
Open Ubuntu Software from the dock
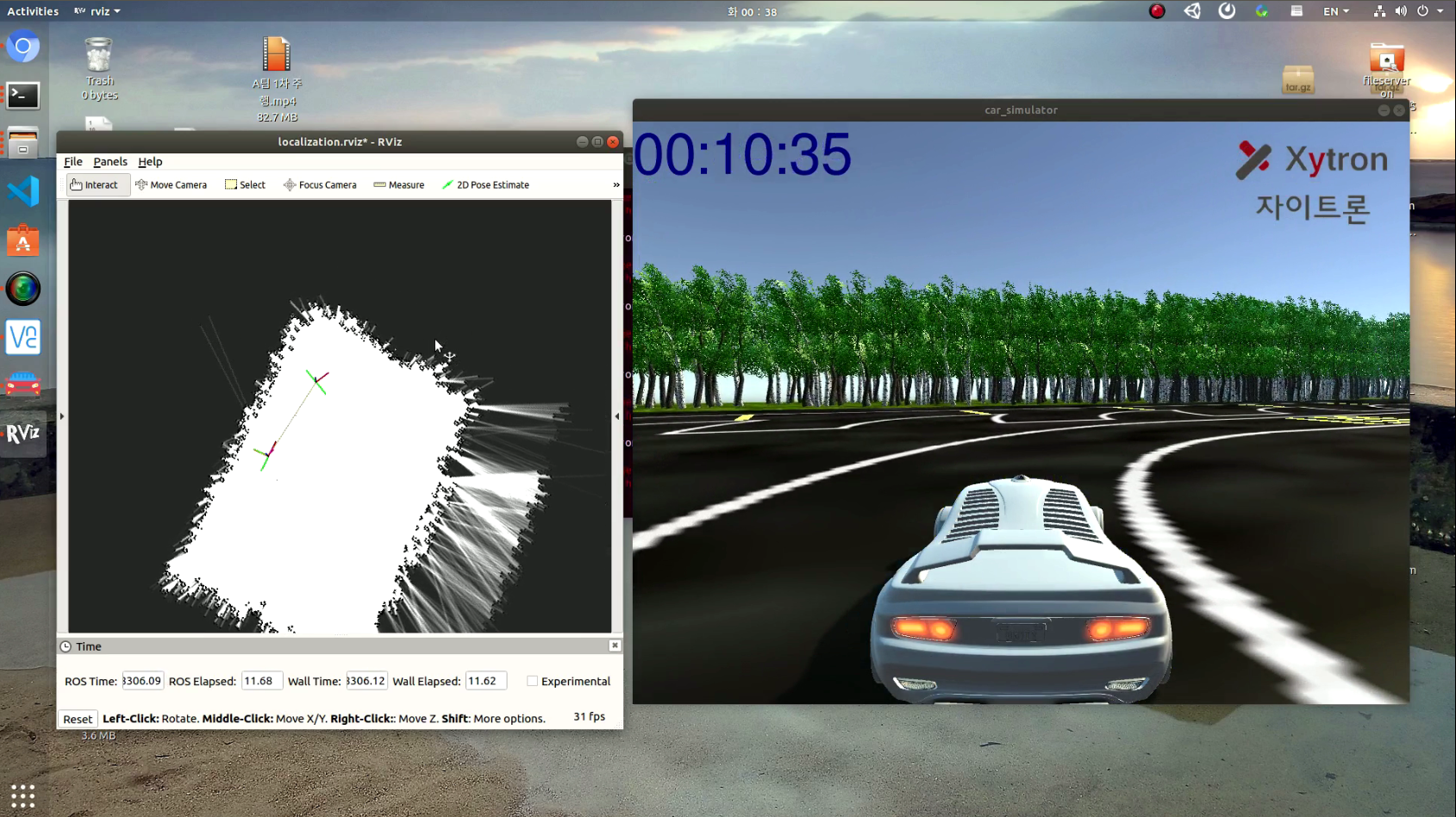click(x=23, y=240)
